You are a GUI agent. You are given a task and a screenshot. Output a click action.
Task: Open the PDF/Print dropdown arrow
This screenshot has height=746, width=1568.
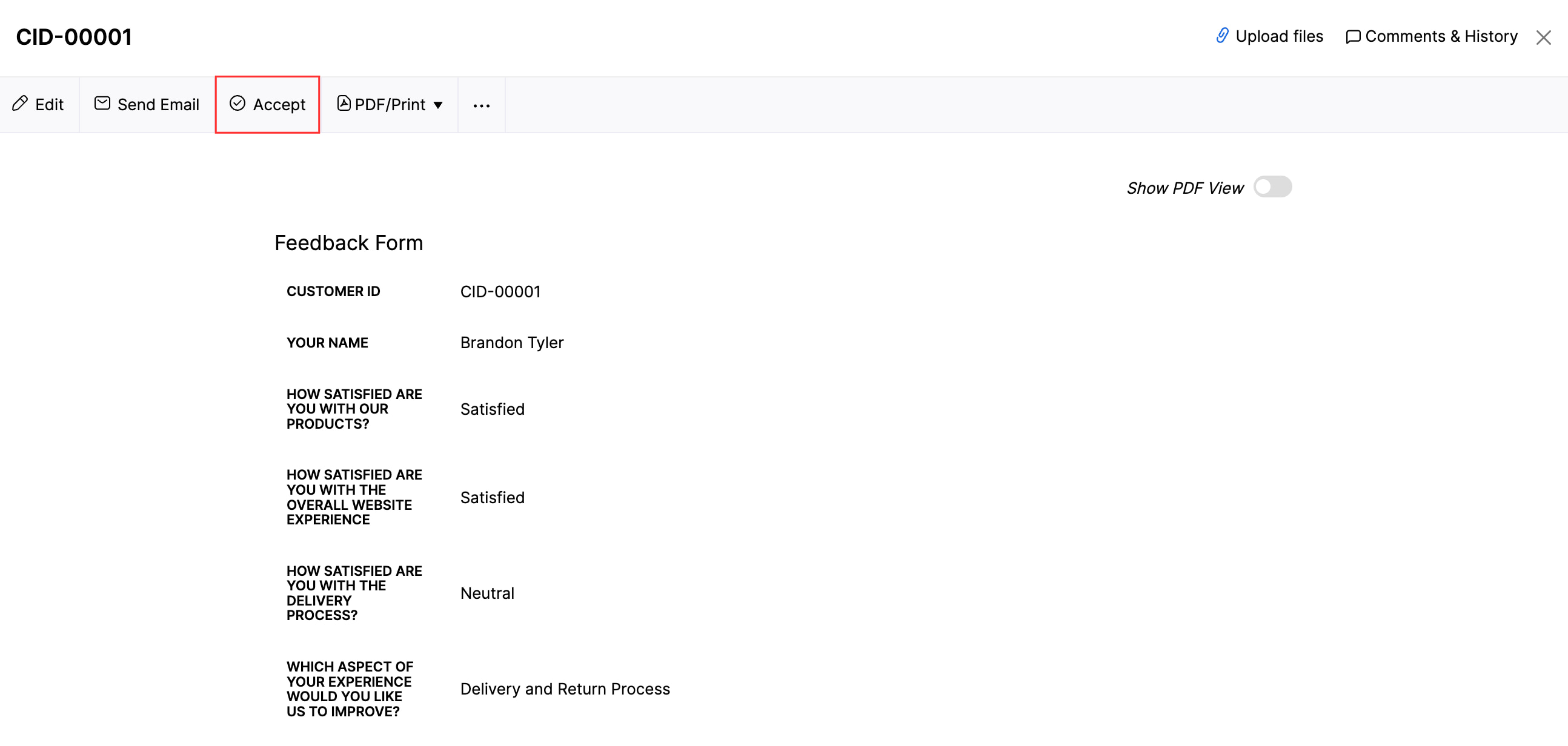point(439,105)
